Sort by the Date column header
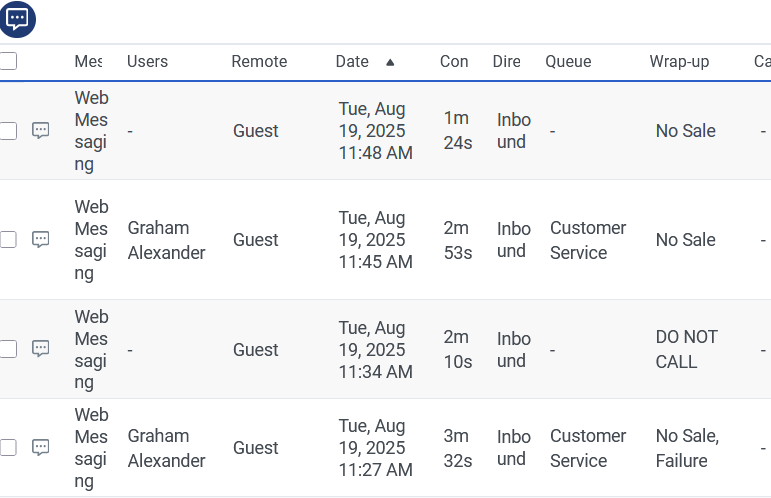Screen dimensions: 771x498 pyautogui.click(x=352, y=62)
